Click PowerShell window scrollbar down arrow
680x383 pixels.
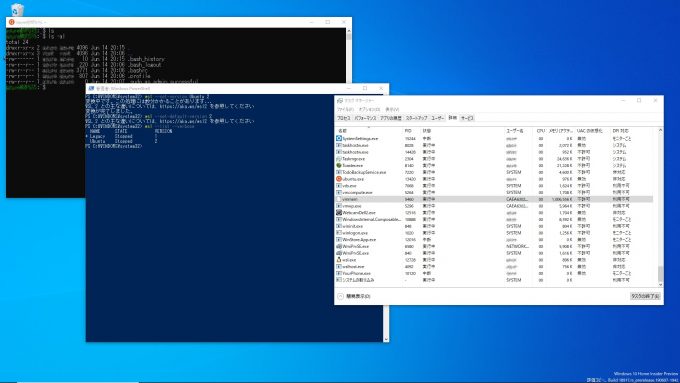(386, 339)
